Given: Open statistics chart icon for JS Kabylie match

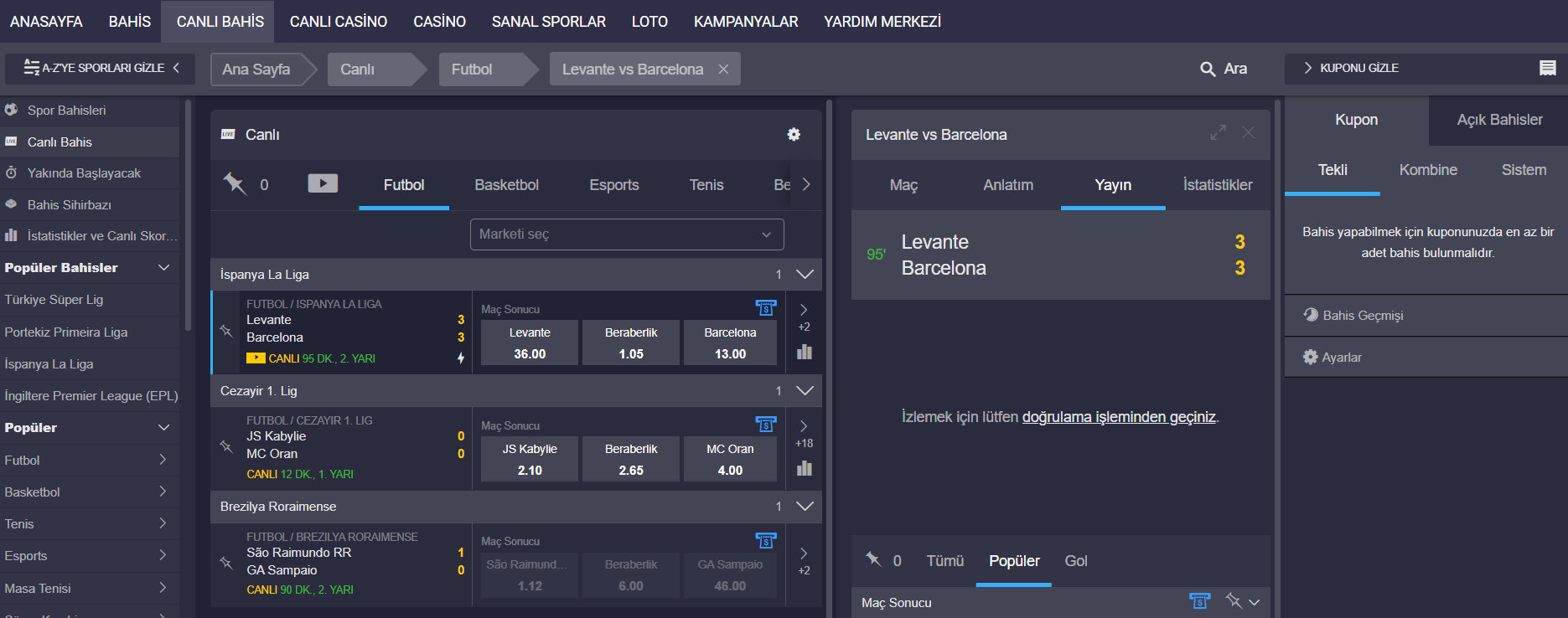Looking at the screenshot, I should (805, 468).
